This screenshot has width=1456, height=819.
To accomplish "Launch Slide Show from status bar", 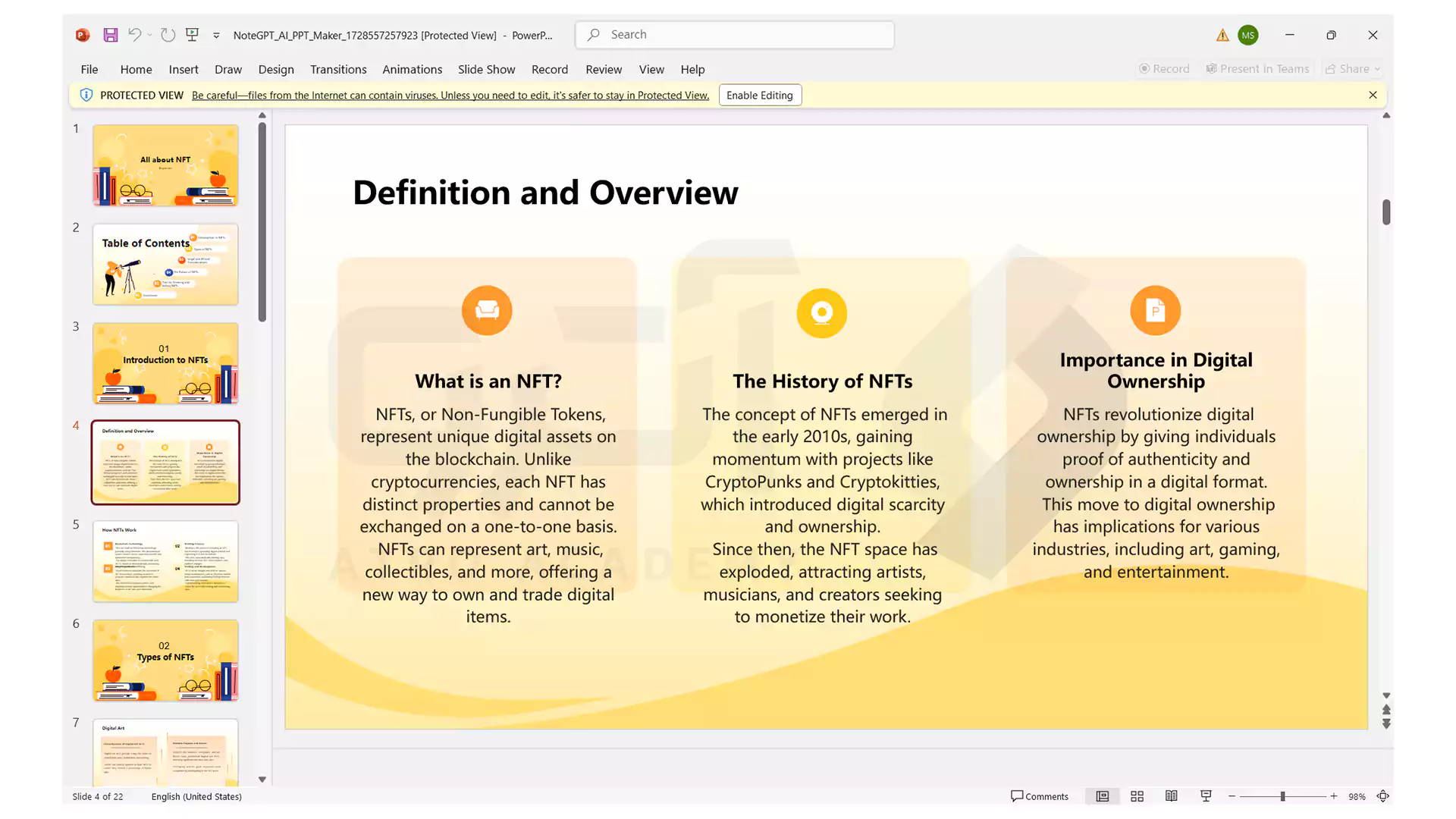I will click(1206, 796).
